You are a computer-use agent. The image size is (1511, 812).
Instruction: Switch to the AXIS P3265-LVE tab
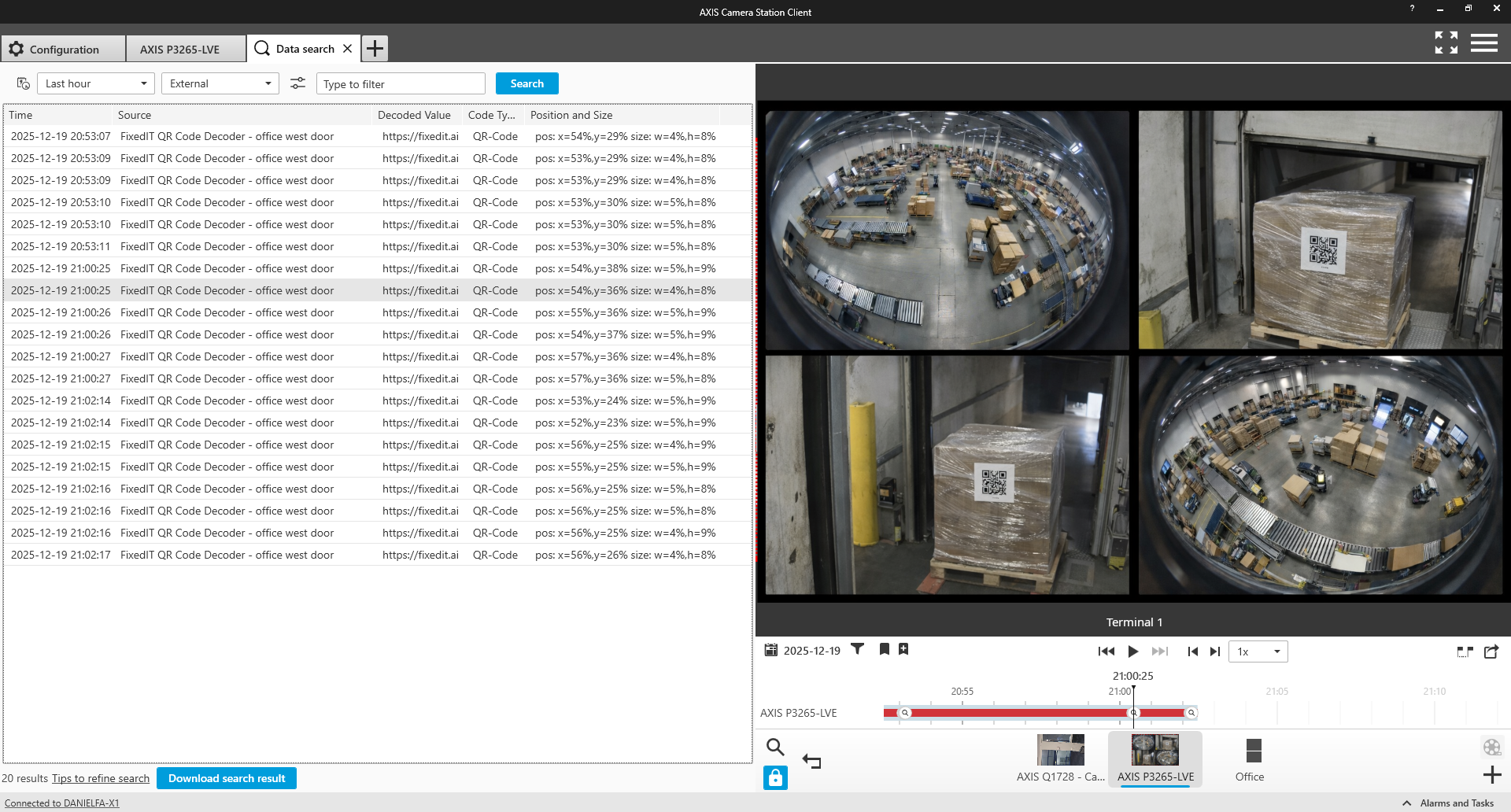pyautogui.click(x=186, y=49)
